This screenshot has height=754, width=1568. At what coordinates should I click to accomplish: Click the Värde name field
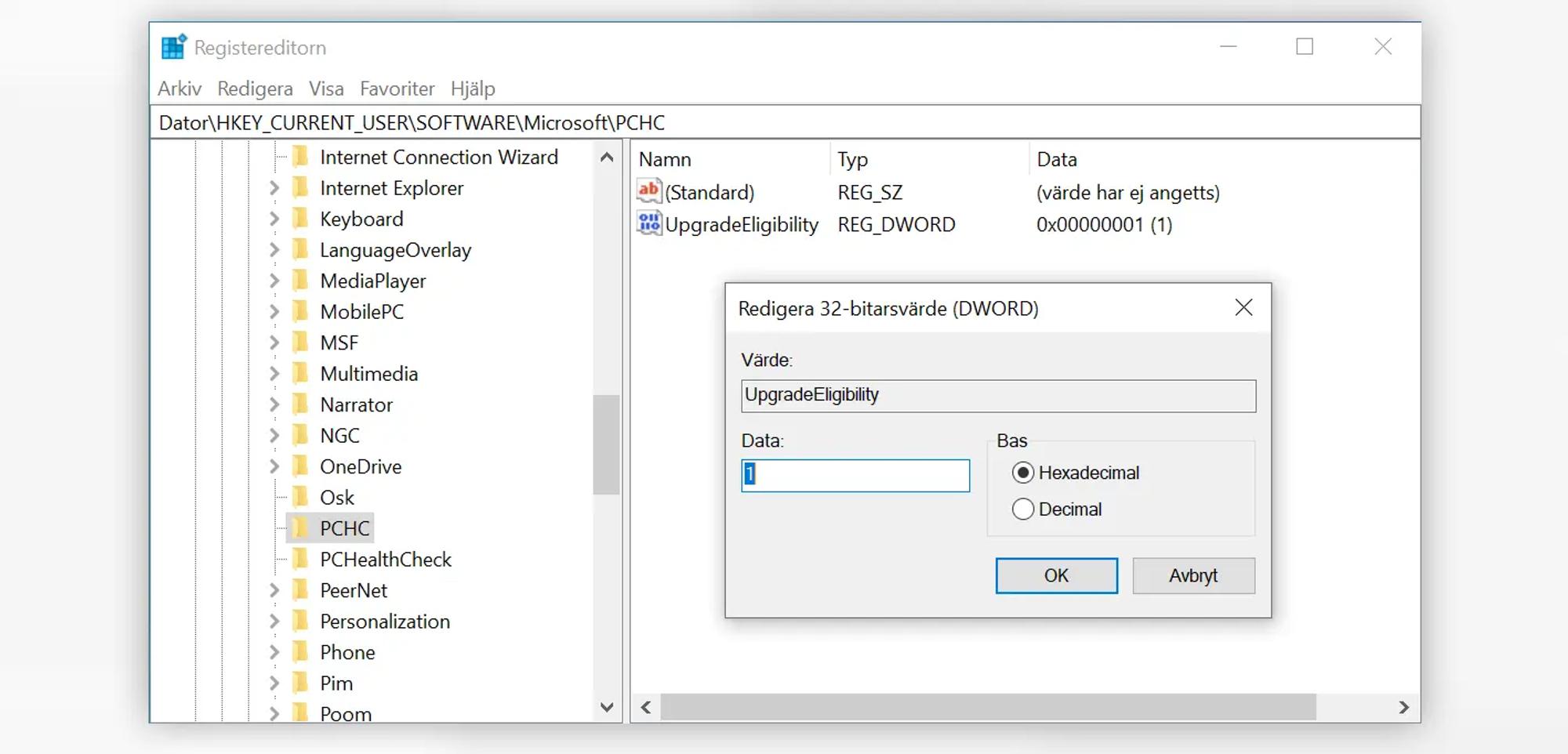[998, 396]
